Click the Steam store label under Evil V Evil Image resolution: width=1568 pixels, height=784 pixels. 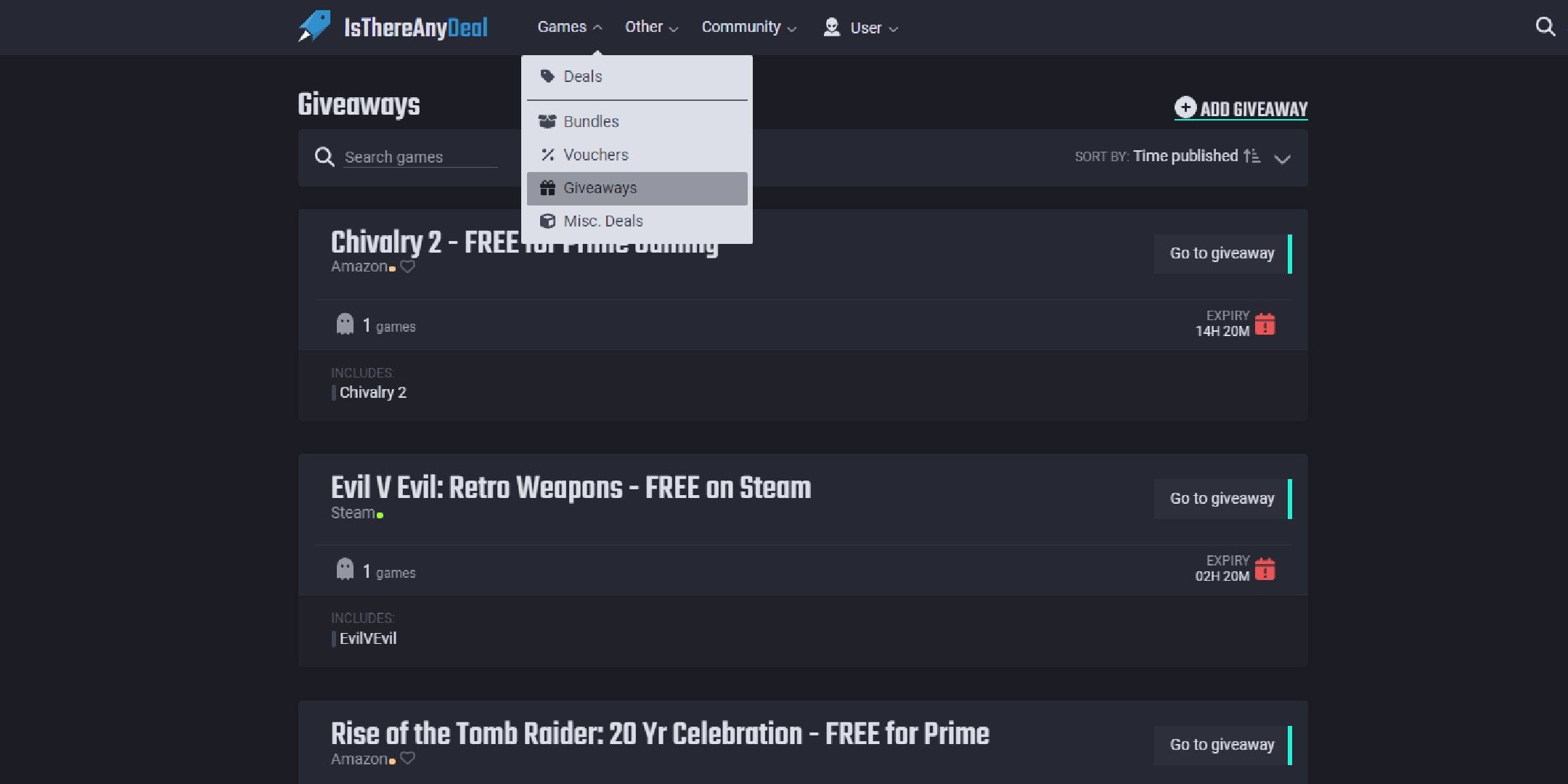tap(353, 513)
